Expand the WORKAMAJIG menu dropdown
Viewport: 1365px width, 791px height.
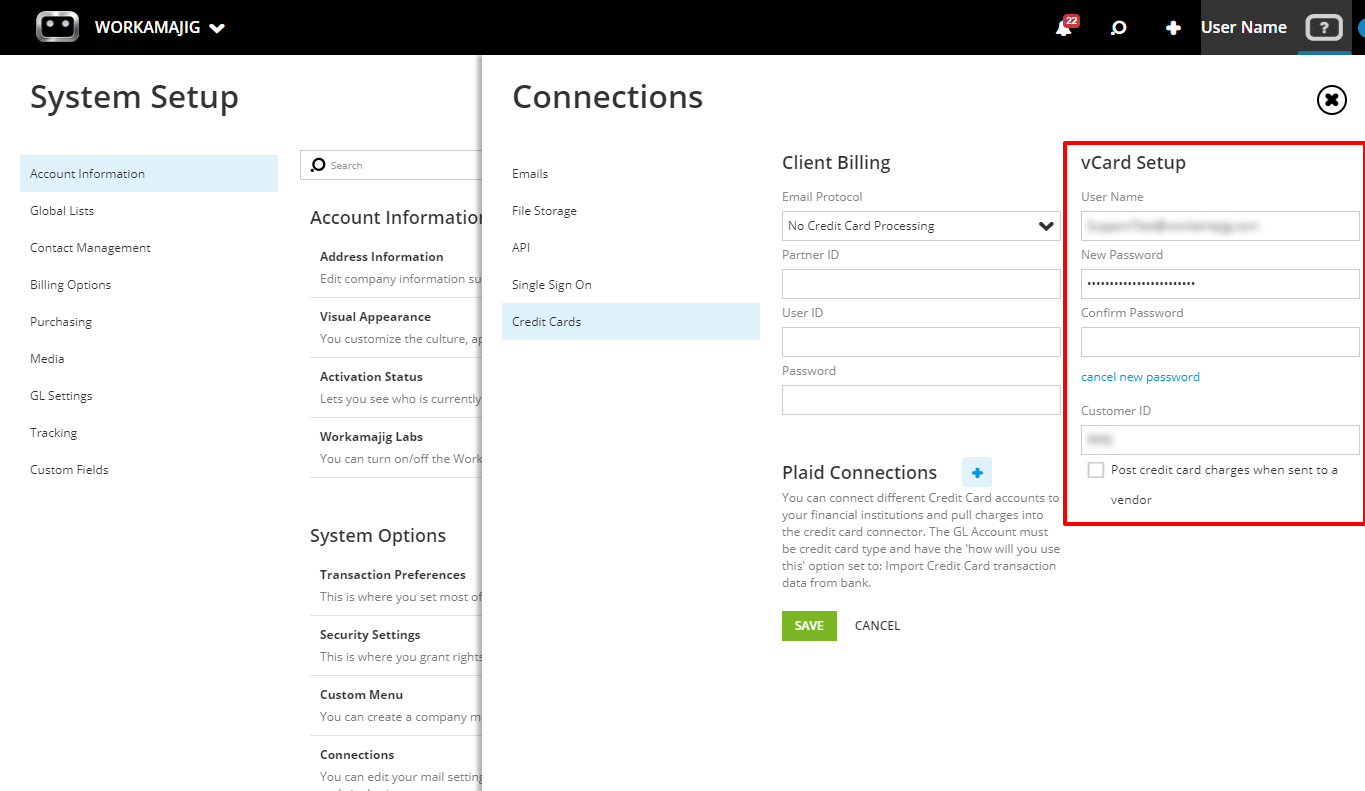point(160,28)
